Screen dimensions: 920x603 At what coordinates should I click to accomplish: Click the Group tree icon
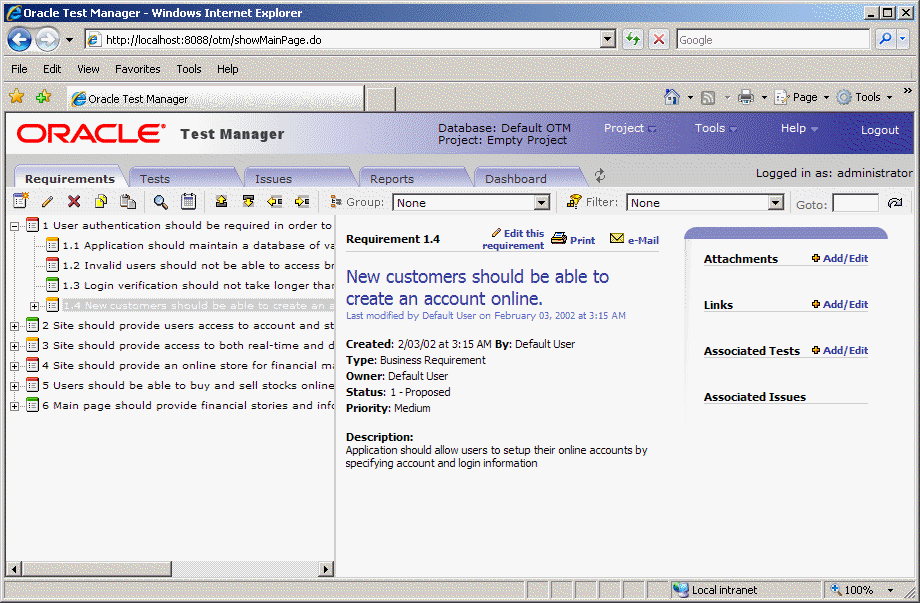pyautogui.click(x=336, y=202)
